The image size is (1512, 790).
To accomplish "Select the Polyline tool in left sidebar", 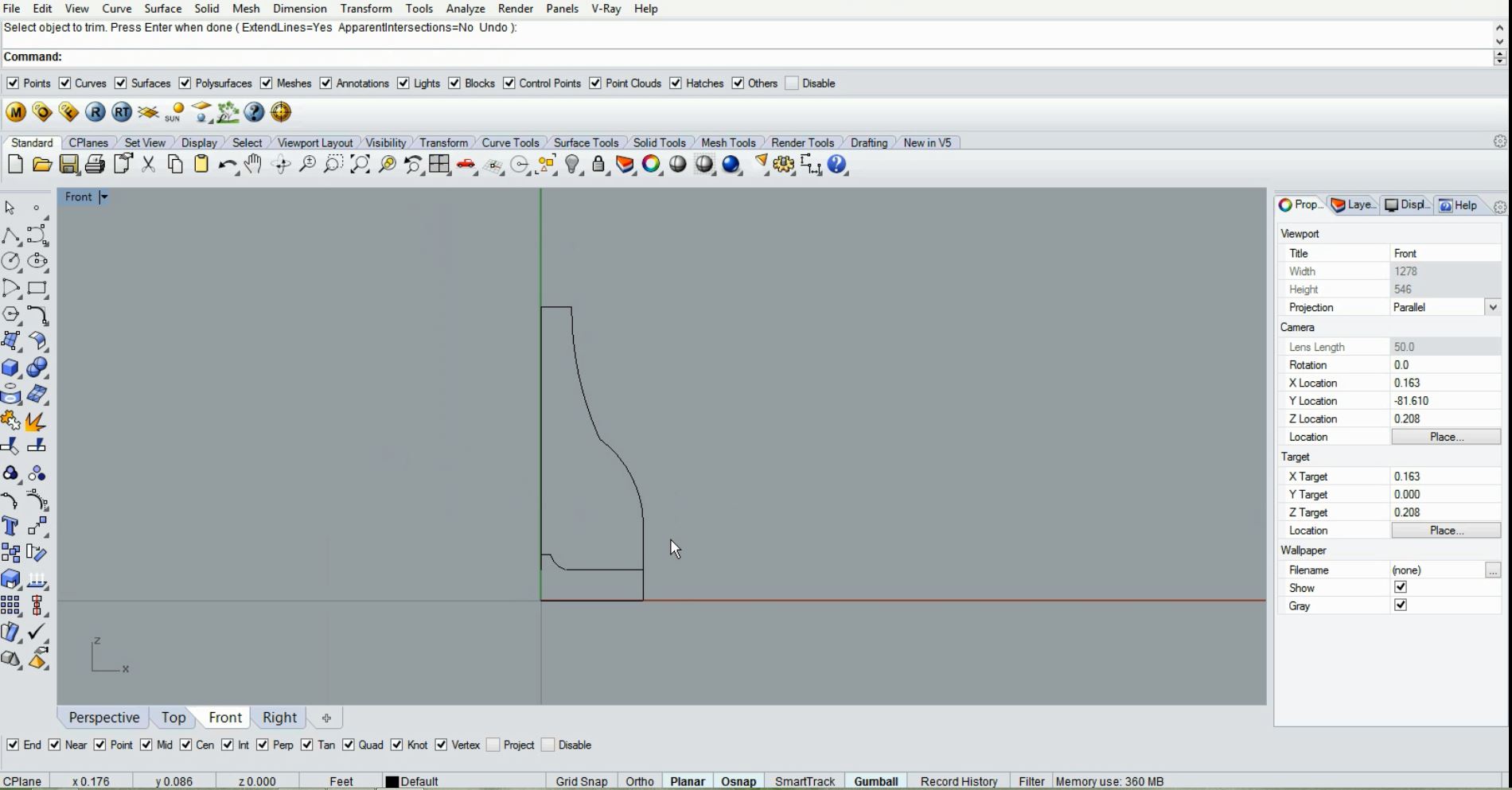I will tap(11, 235).
